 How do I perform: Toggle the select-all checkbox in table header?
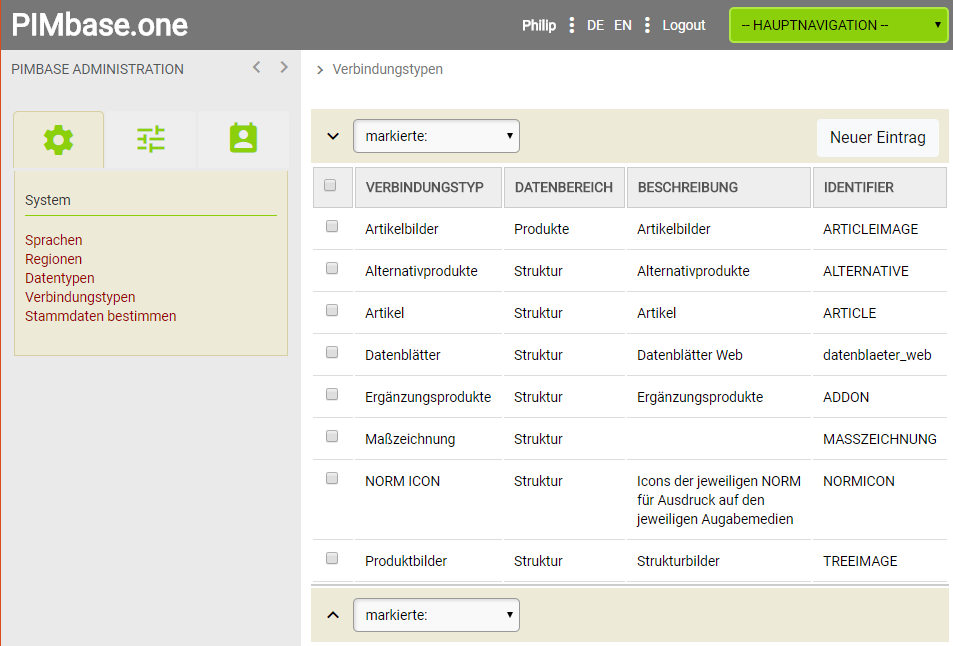pos(331,185)
